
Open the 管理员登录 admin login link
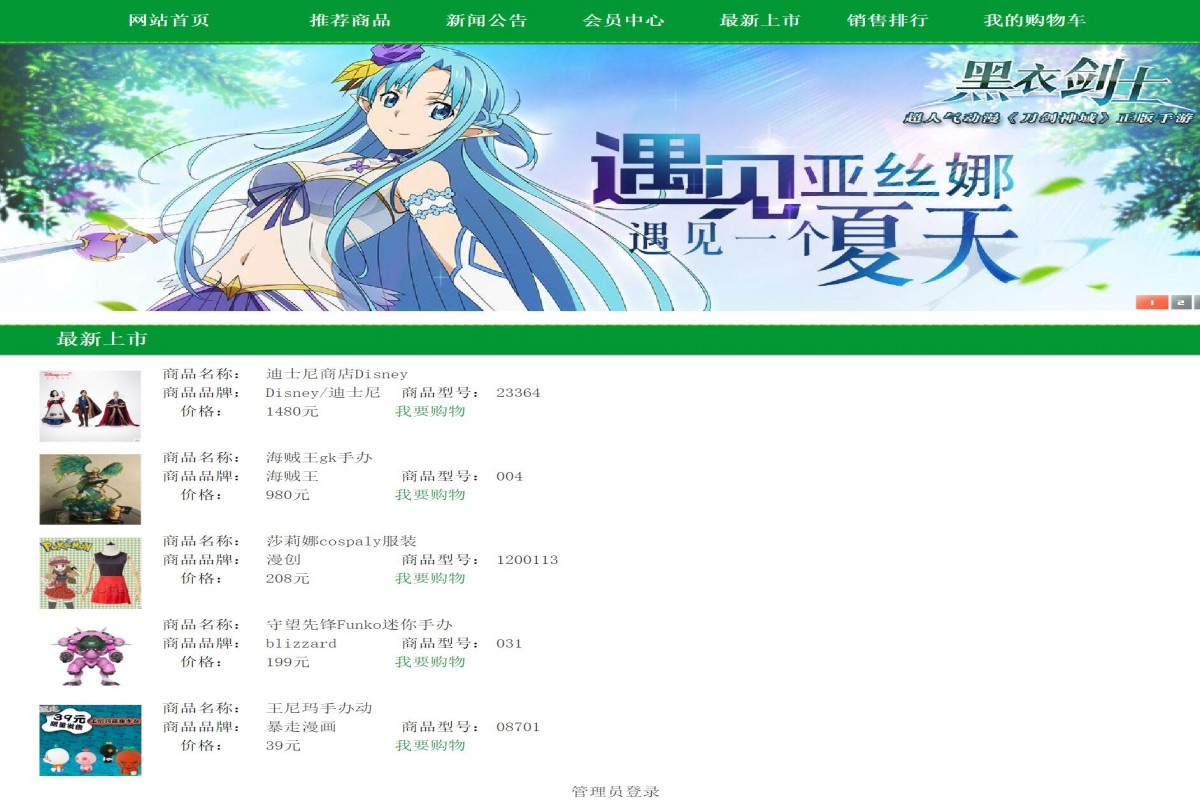tap(615, 790)
